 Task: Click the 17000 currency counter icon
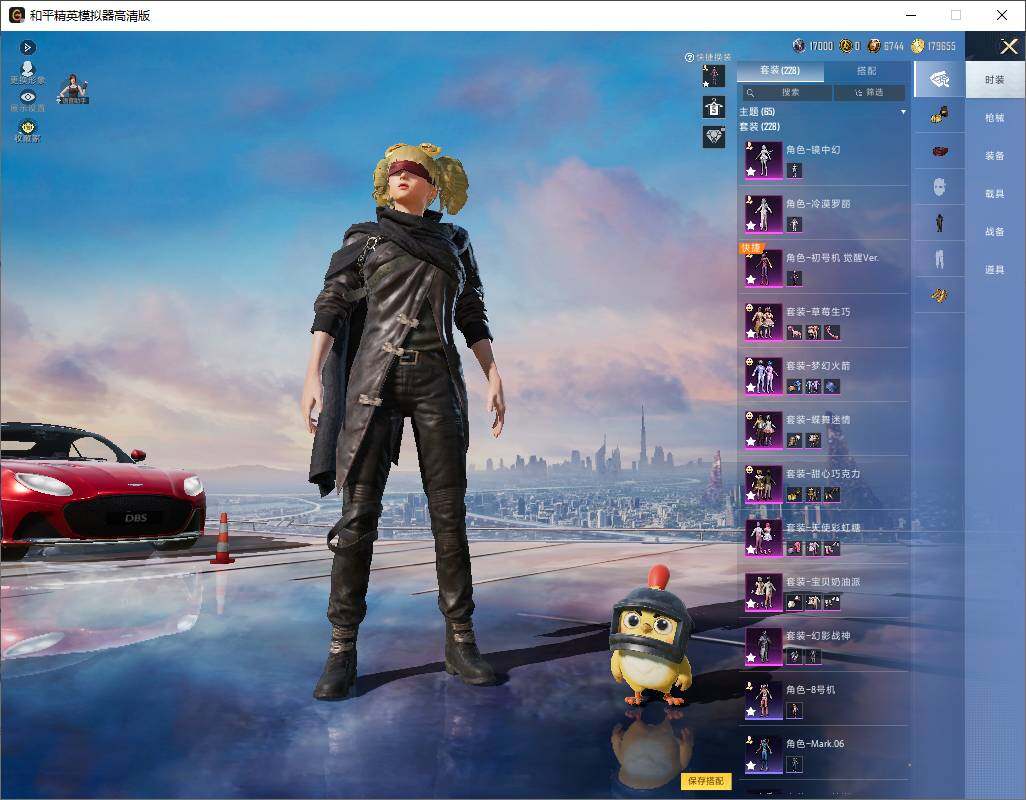coord(799,46)
